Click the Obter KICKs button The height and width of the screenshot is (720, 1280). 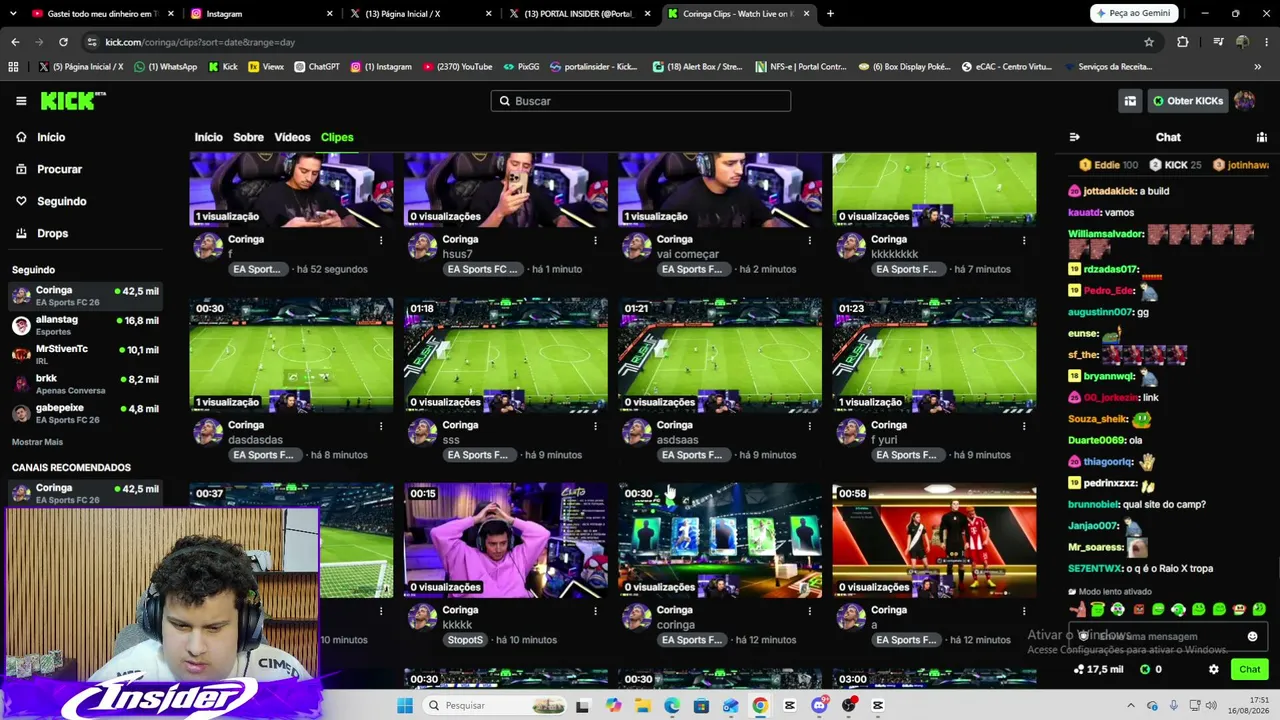pyautogui.click(x=1187, y=101)
